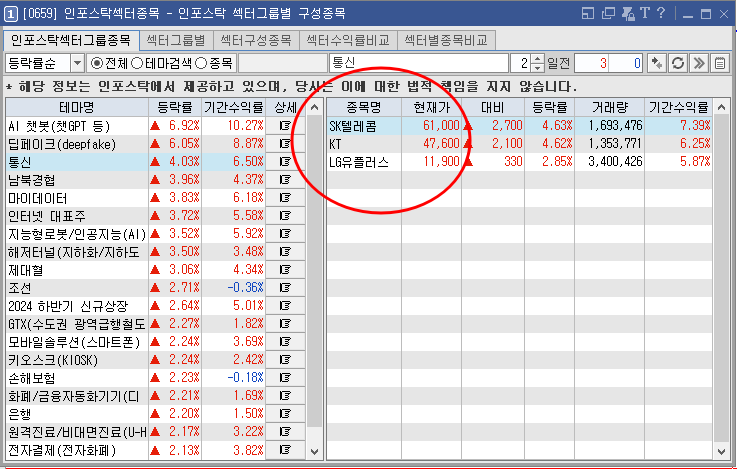This screenshot has width=737, height=469.
Task: Open detail icon for AI 챗봇 row
Action: pos(285,125)
